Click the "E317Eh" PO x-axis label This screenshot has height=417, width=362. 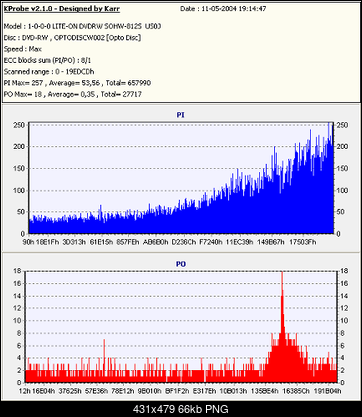[x=205, y=391]
